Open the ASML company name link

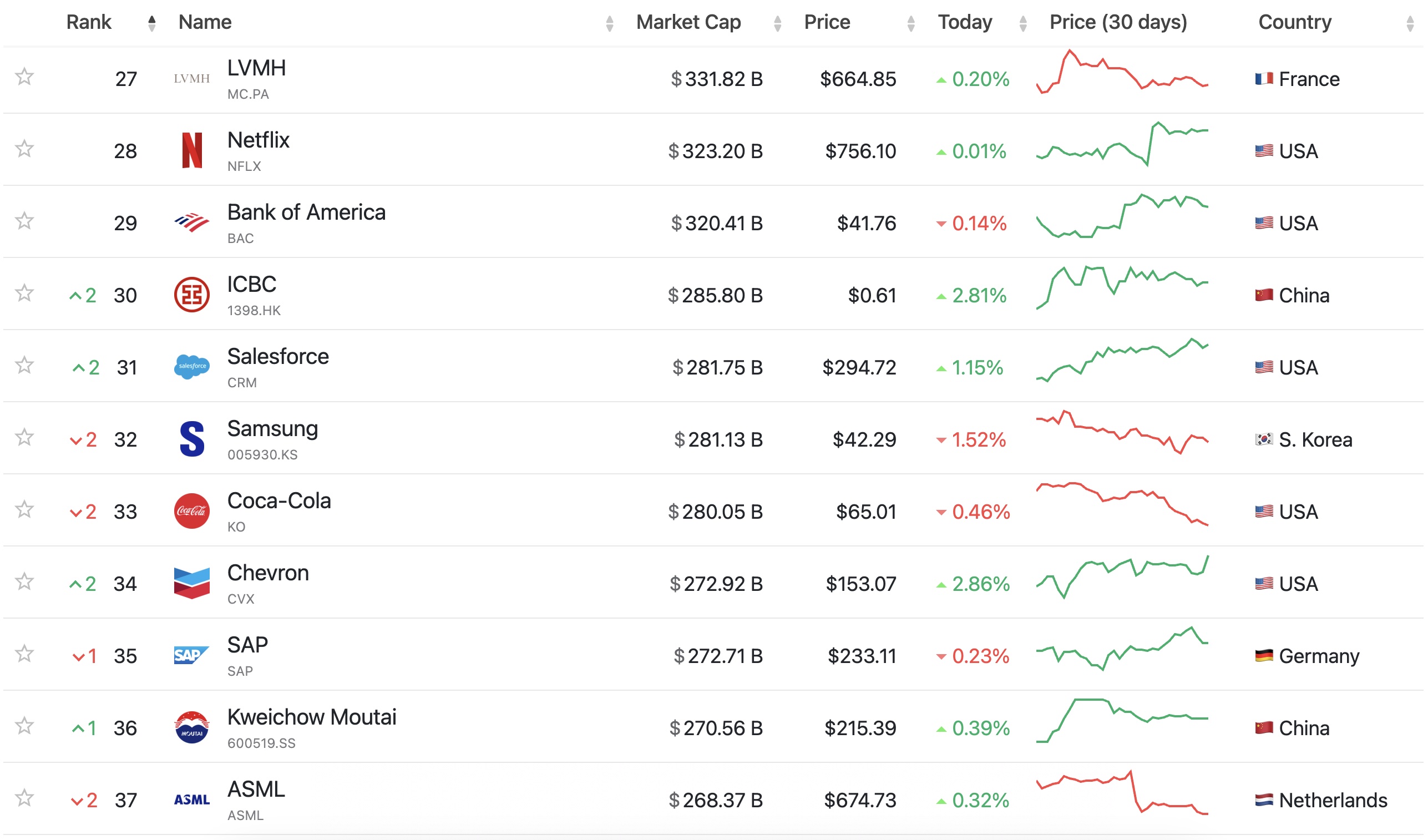[256, 789]
